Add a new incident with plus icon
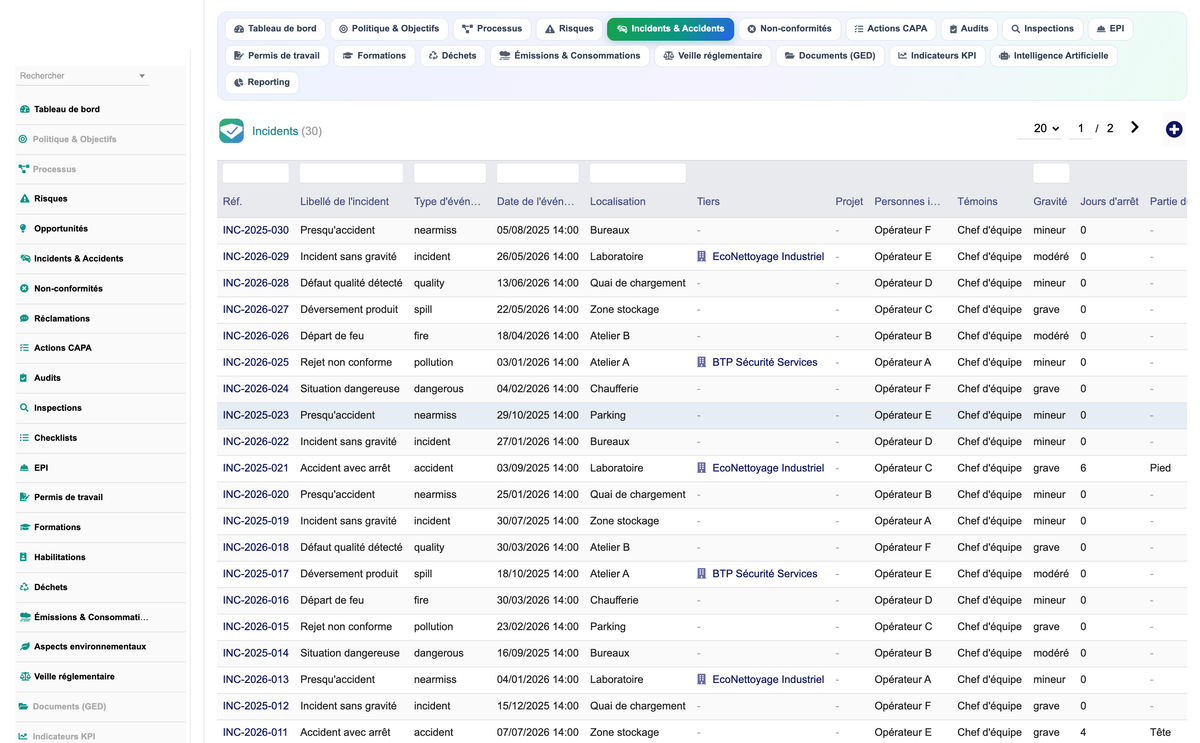Image resolution: width=1200 pixels, height=743 pixels. [x=1174, y=129]
